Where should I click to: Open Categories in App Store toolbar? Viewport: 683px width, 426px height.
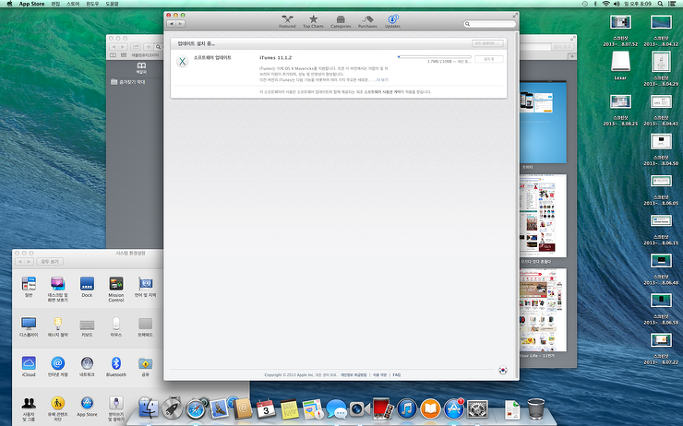click(x=341, y=21)
